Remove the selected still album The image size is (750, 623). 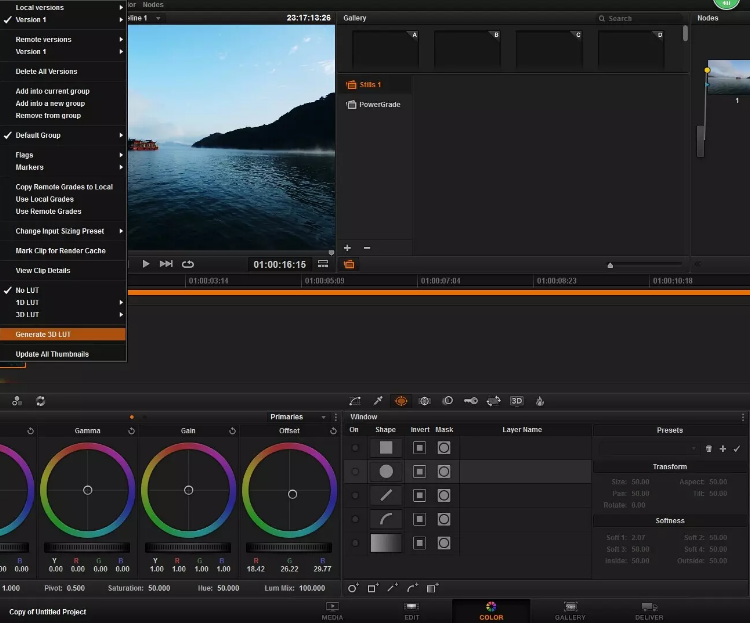click(x=367, y=248)
